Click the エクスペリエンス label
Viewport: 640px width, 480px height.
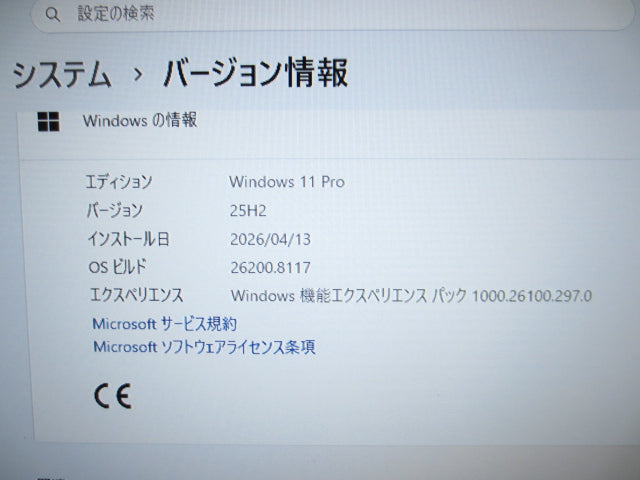click(x=136, y=295)
